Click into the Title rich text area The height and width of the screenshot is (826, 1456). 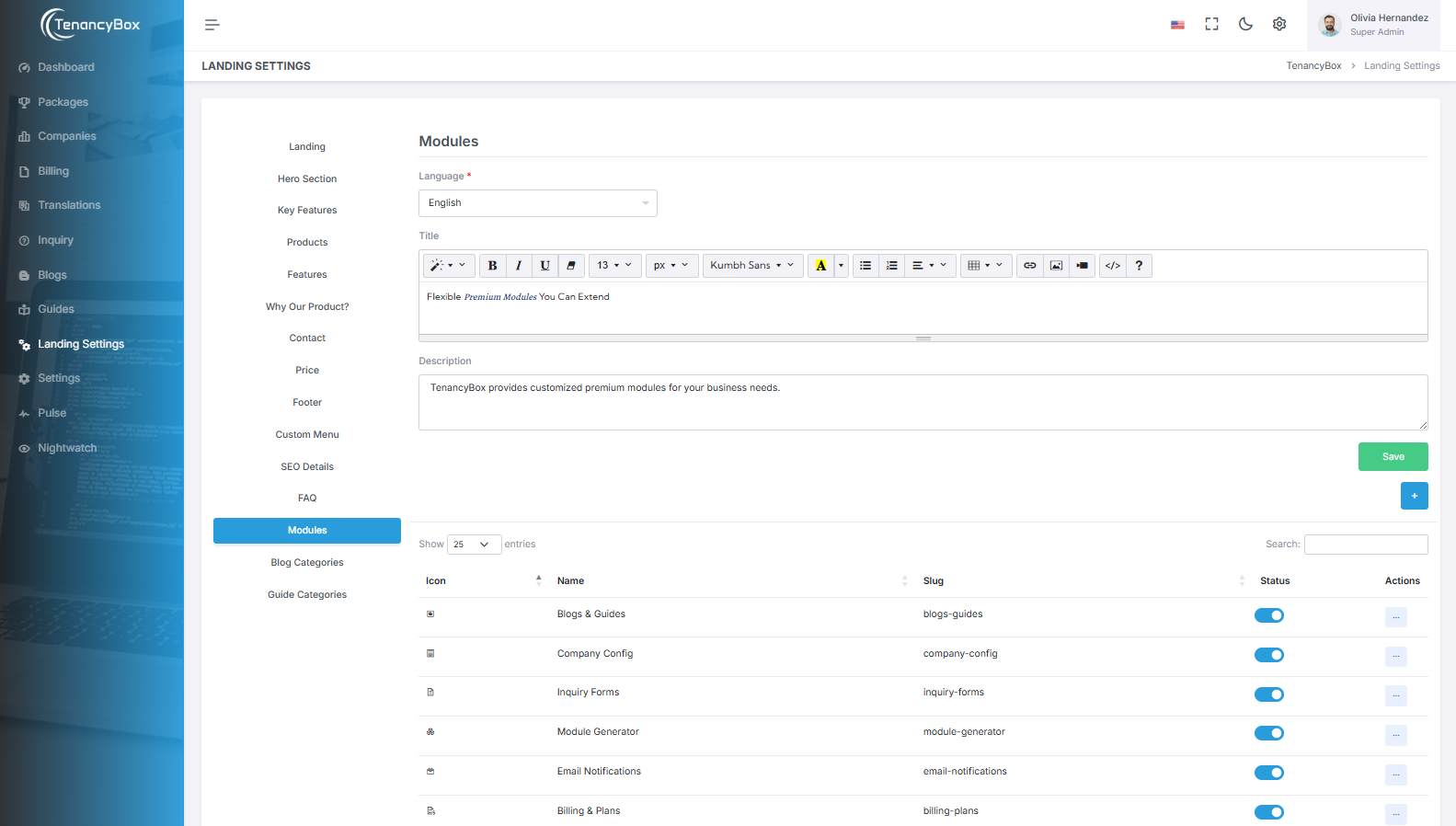pos(923,308)
